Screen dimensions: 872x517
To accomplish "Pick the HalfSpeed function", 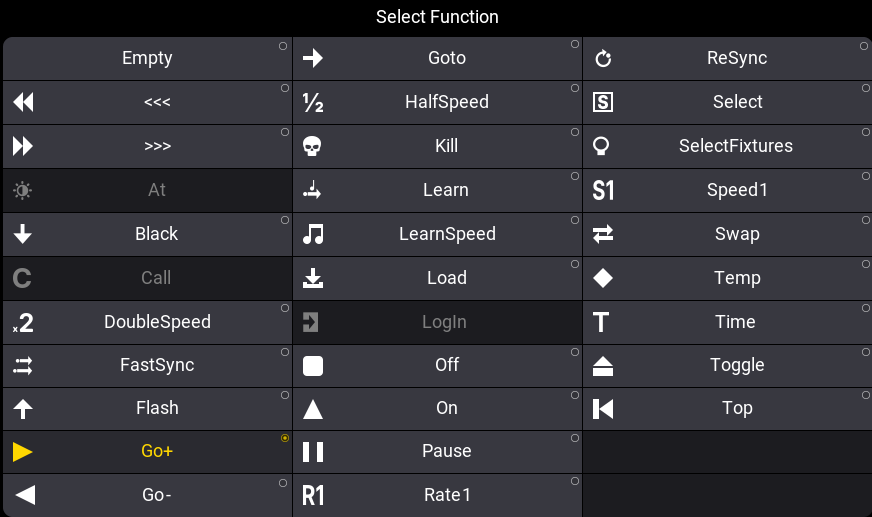I will point(446,102).
